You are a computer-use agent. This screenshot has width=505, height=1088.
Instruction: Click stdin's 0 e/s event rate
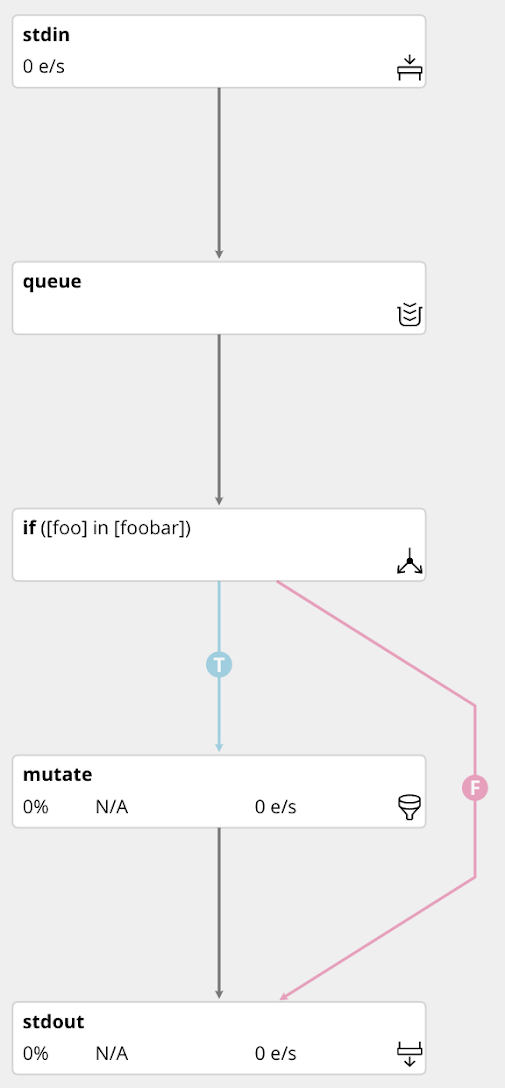coord(44,67)
